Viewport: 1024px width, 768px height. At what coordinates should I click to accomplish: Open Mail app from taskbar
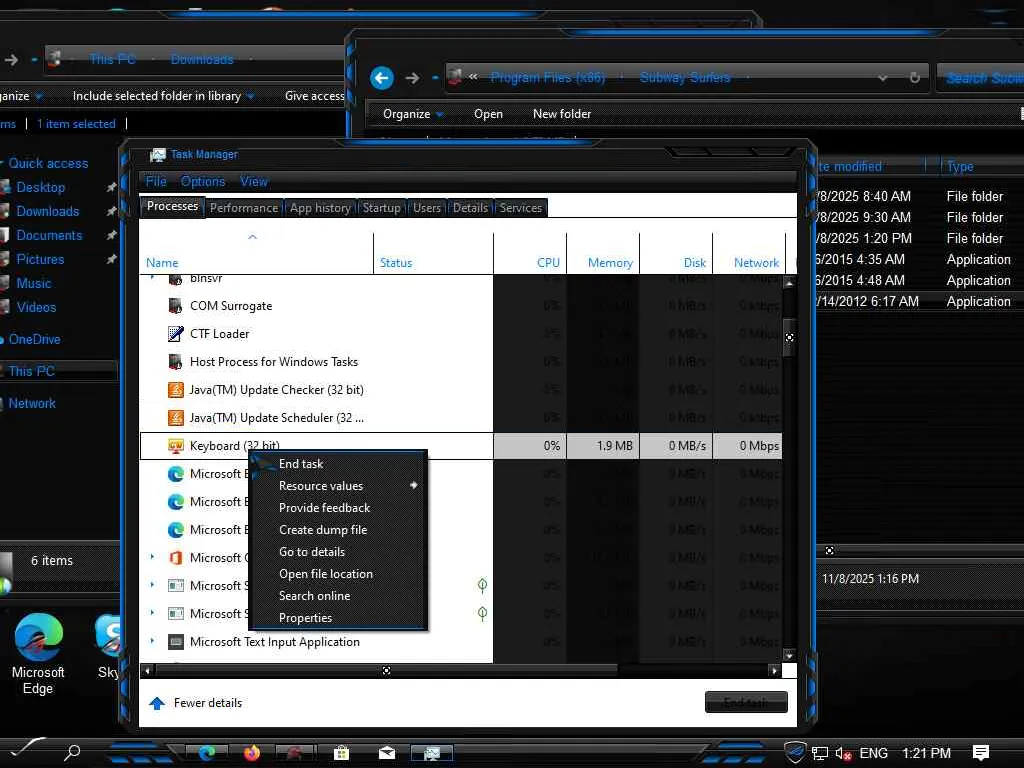pos(387,753)
